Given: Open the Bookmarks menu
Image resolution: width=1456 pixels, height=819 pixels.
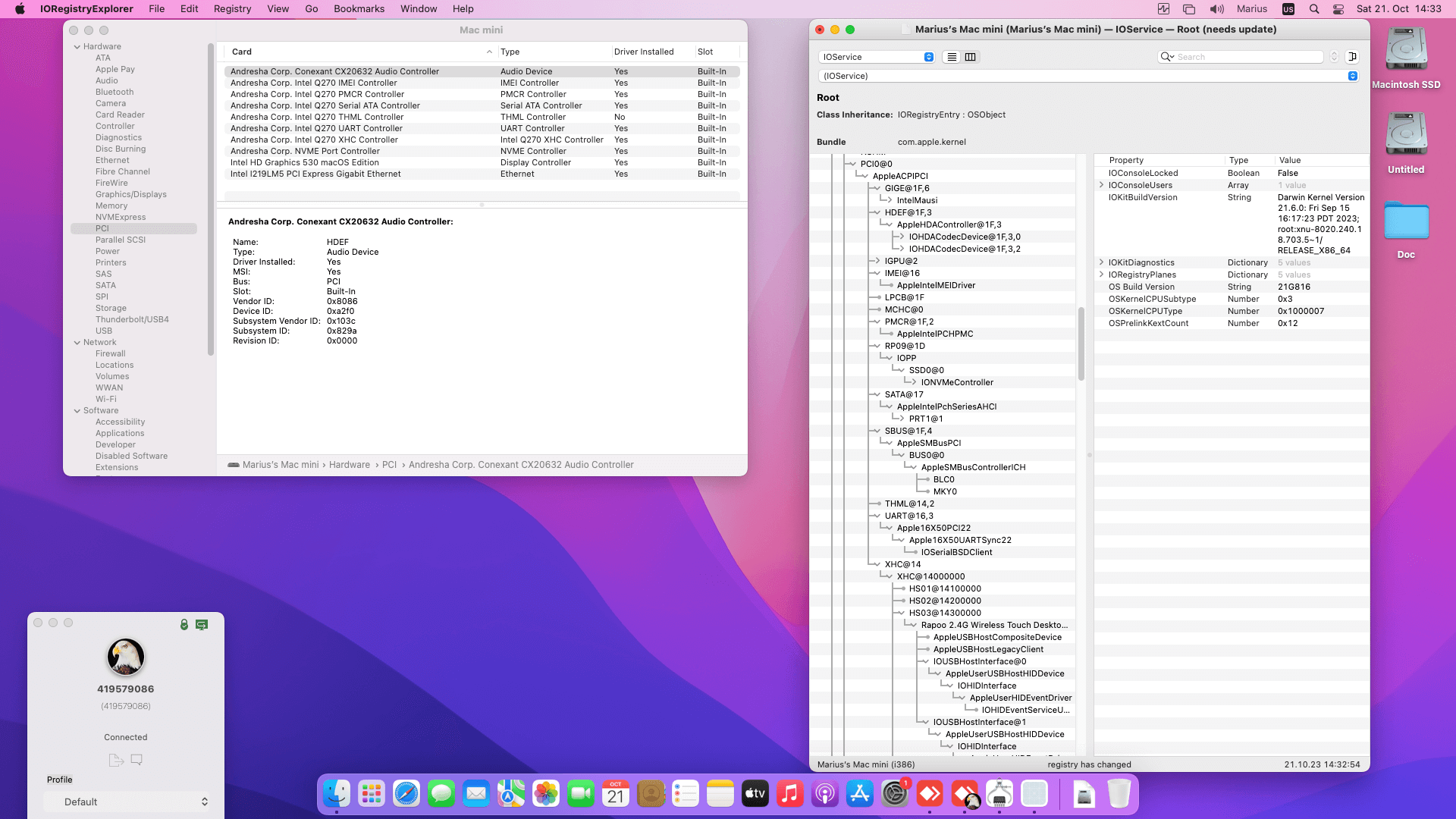Looking at the screenshot, I should click(x=359, y=9).
